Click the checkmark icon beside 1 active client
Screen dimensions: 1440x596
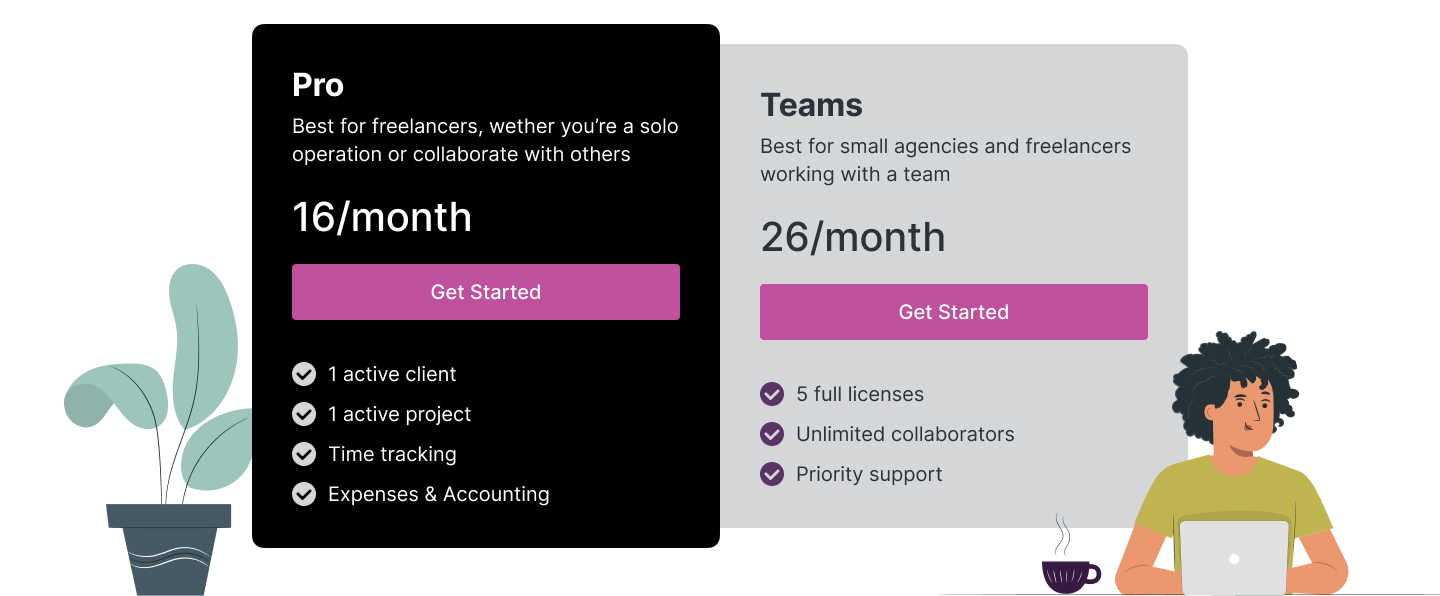[x=304, y=374]
